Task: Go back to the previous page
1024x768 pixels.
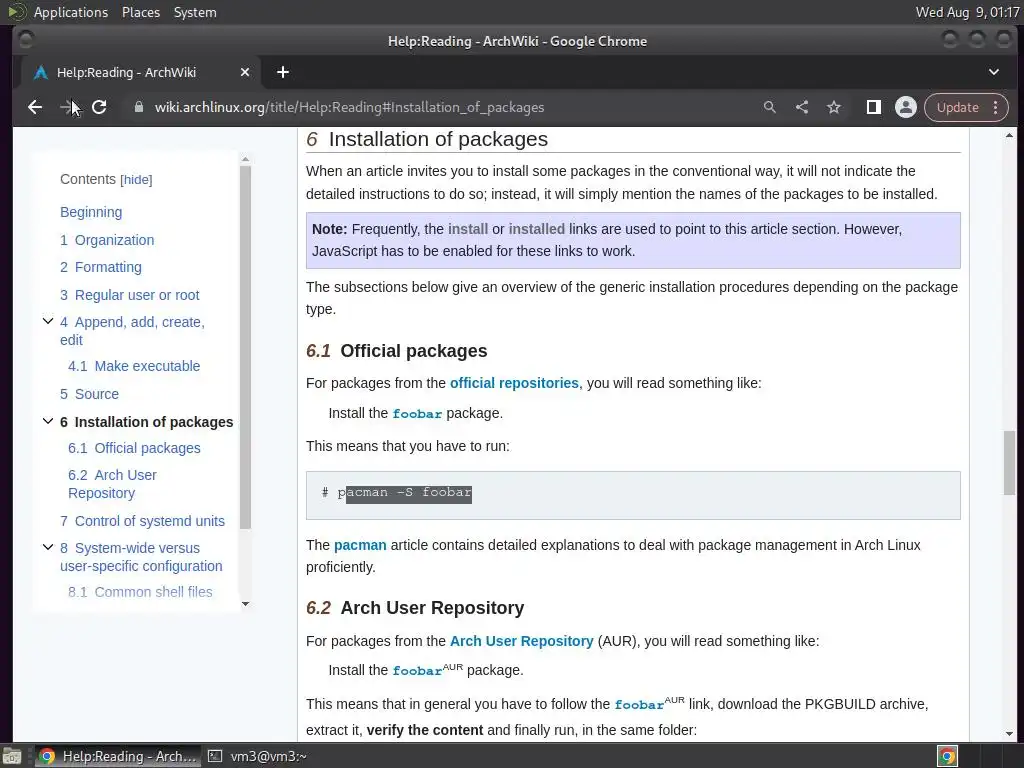Action: pos(35,107)
